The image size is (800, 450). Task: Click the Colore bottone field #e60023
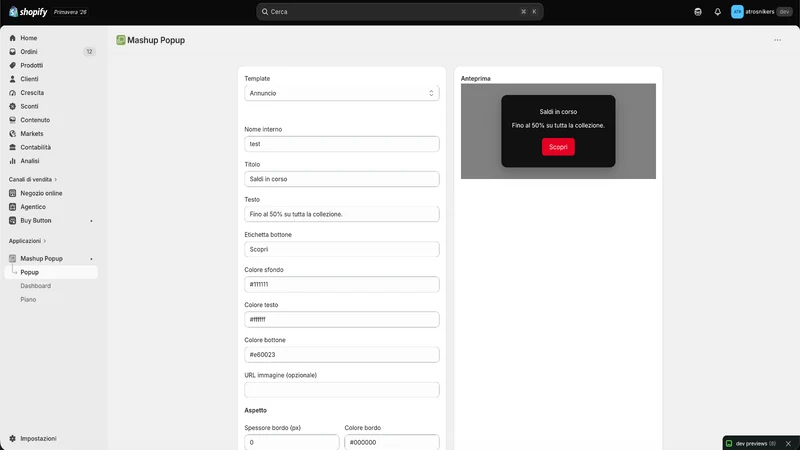(x=342, y=355)
